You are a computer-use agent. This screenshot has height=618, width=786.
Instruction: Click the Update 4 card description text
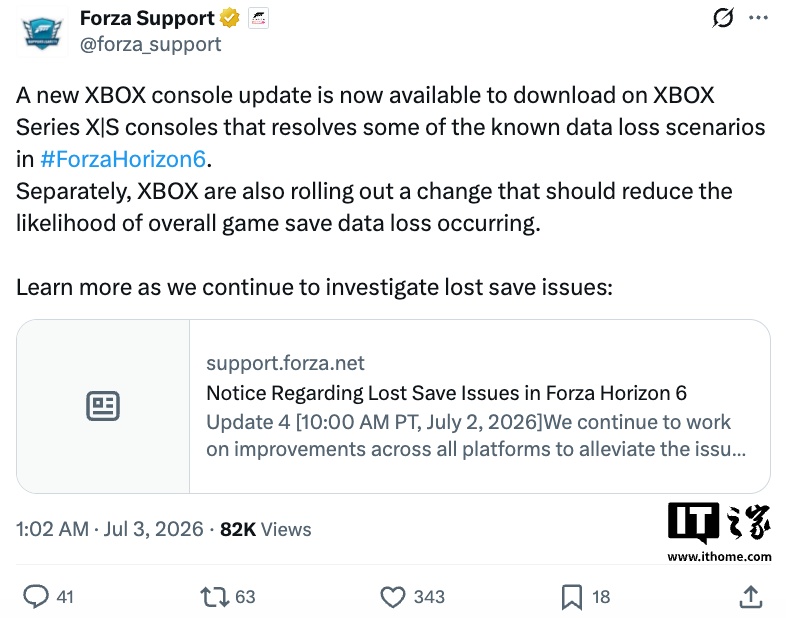pos(476,435)
